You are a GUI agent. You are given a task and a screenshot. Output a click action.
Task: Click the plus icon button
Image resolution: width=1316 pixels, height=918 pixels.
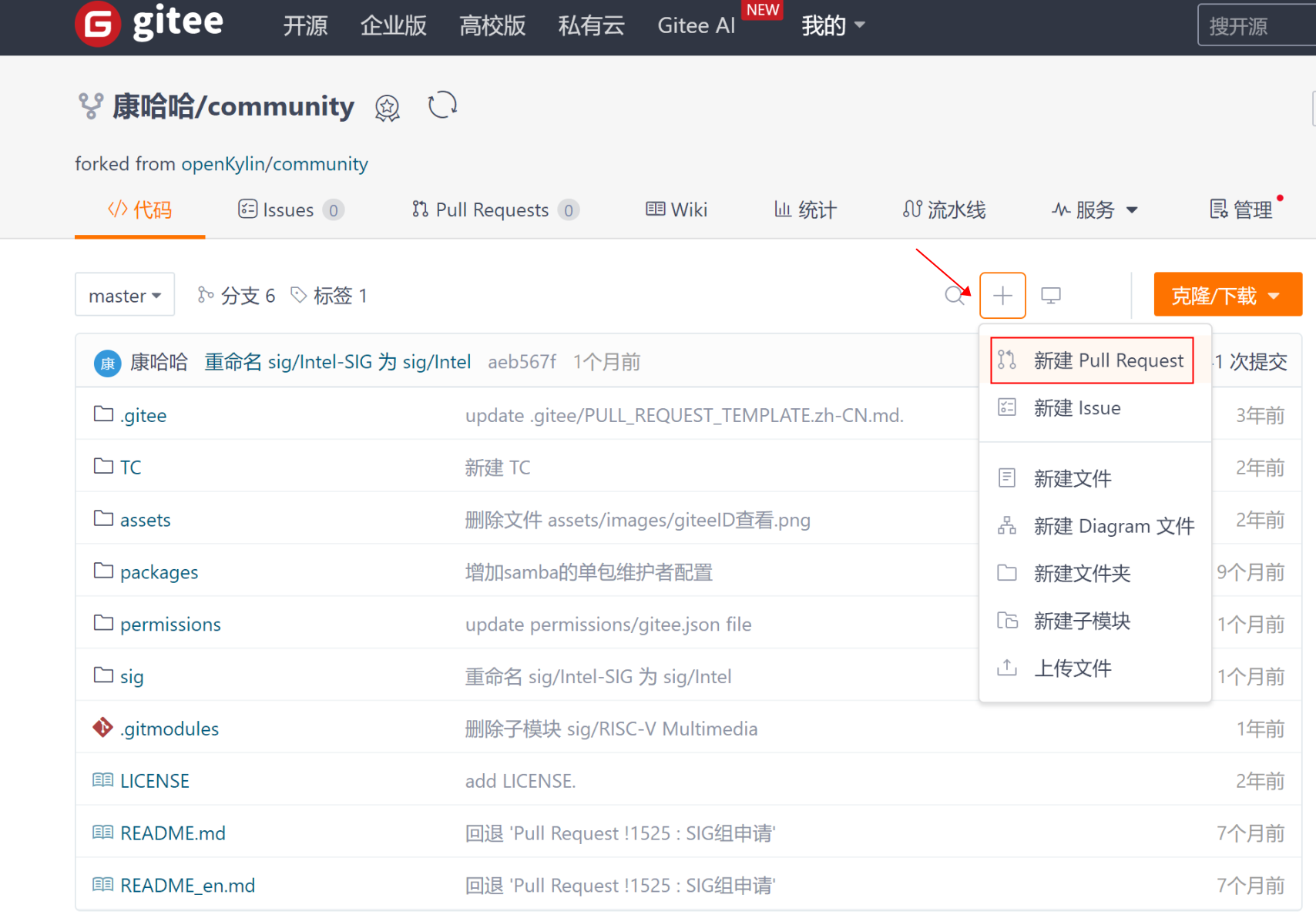click(x=1002, y=295)
